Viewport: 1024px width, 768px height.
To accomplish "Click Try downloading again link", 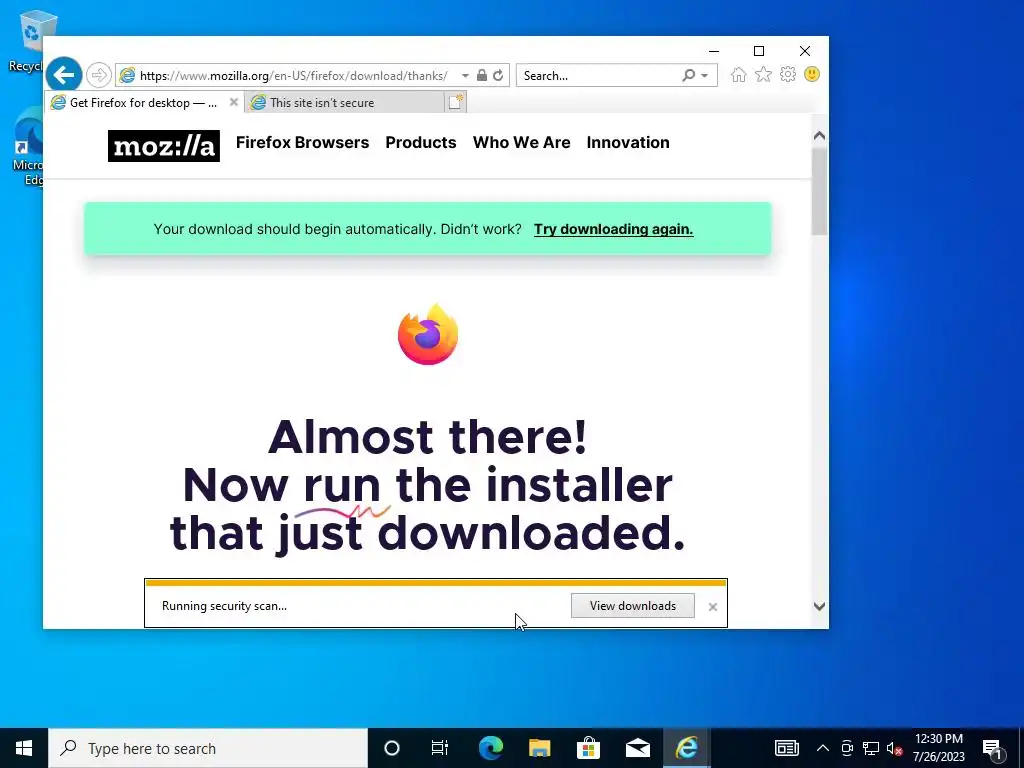I will click(x=613, y=229).
